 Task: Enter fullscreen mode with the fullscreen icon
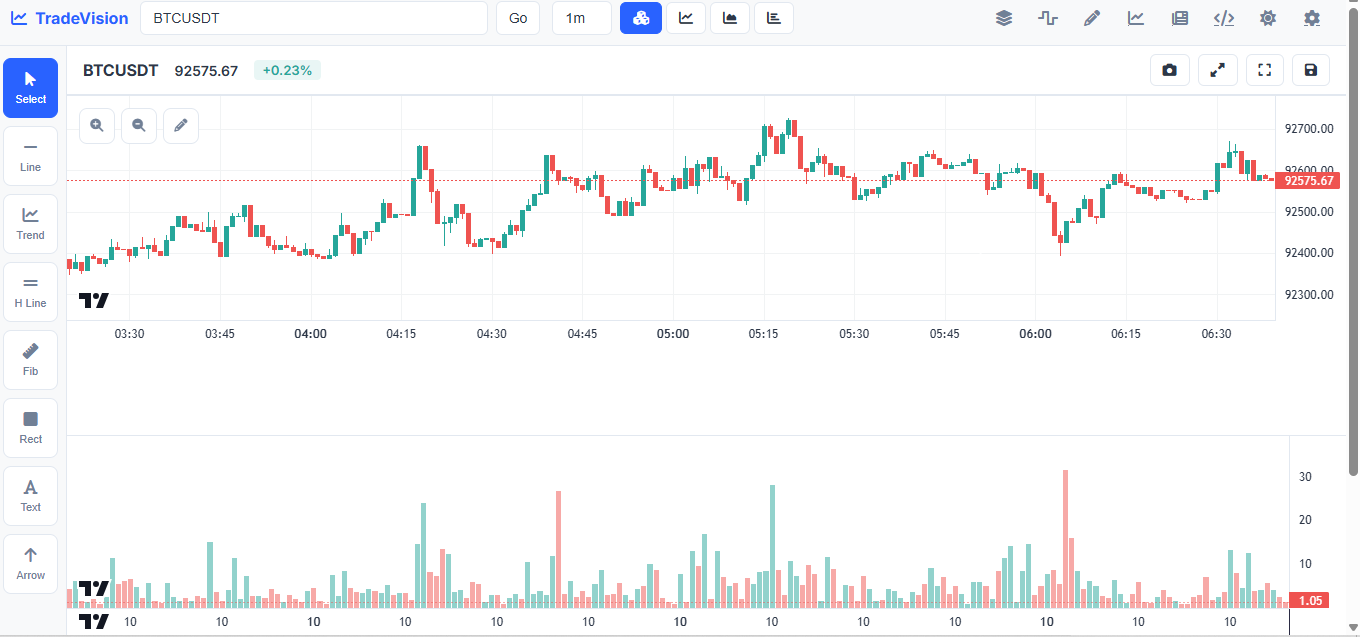1264,70
